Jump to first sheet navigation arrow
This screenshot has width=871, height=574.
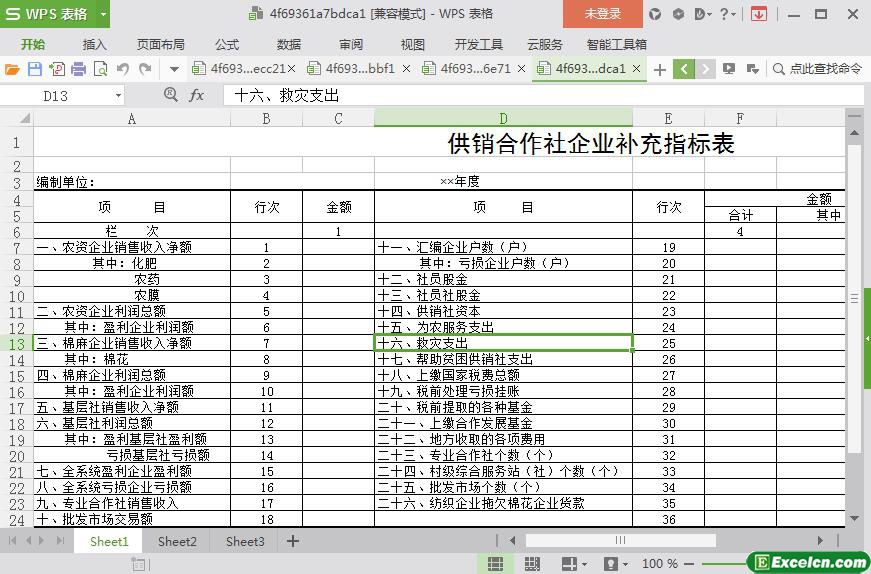12,541
